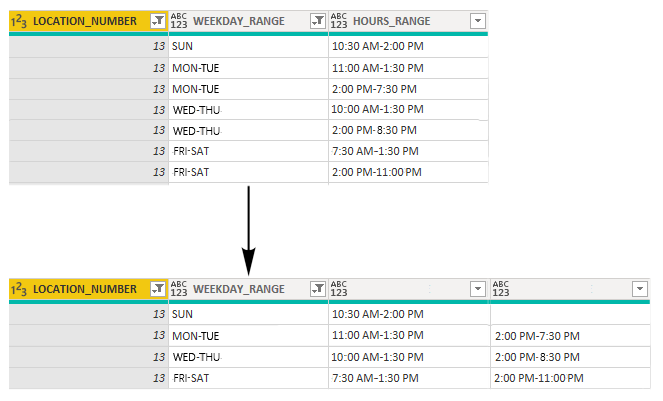Open the WEEKDAY_RANGE filter button in lower table
663x401 pixels.
point(318,288)
